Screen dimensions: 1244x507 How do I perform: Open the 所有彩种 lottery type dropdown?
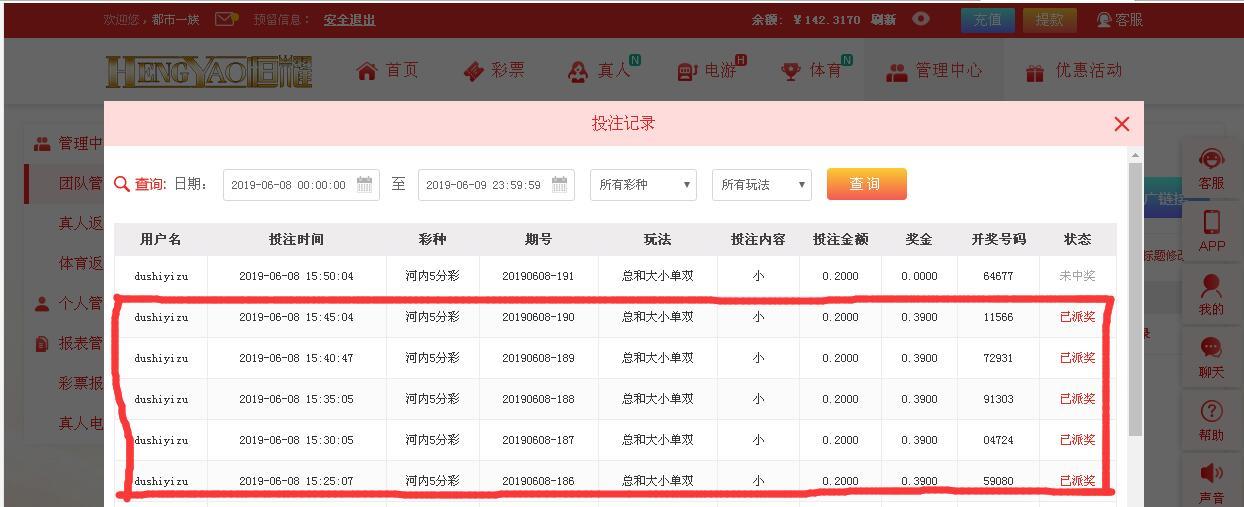click(643, 185)
